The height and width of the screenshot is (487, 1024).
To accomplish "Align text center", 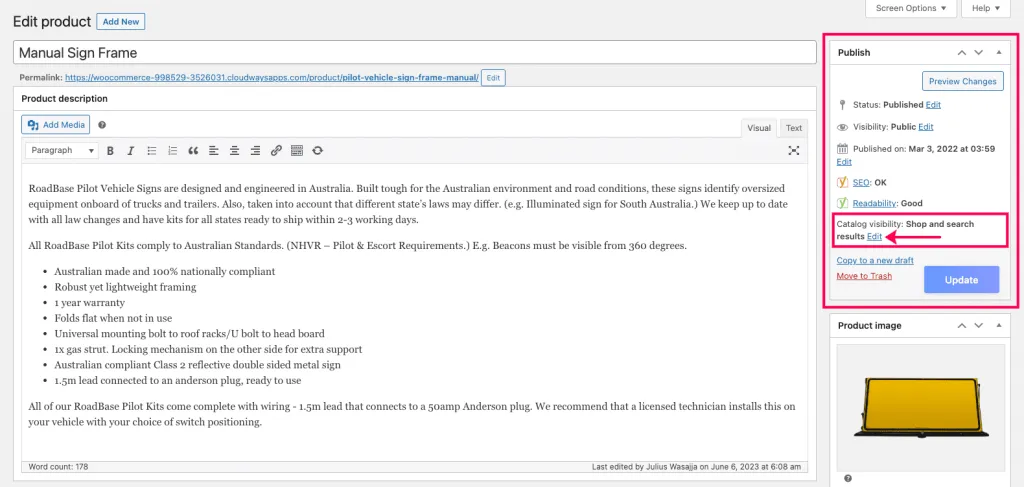I will point(234,151).
